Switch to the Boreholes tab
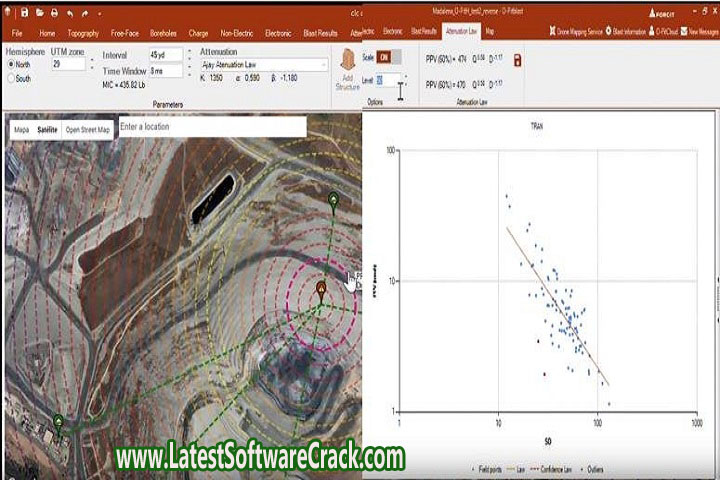720x480 pixels. [x=163, y=33]
